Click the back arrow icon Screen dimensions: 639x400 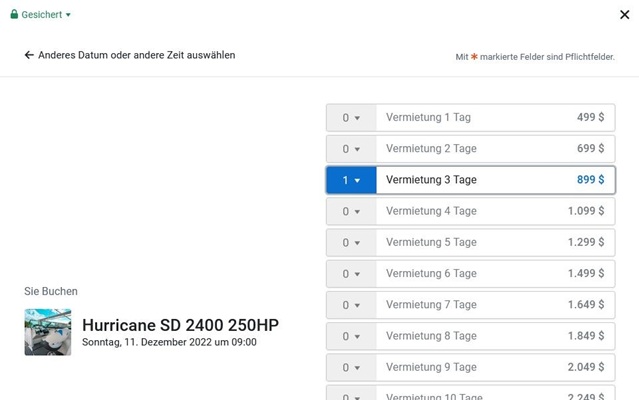pyautogui.click(x=29, y=56)
